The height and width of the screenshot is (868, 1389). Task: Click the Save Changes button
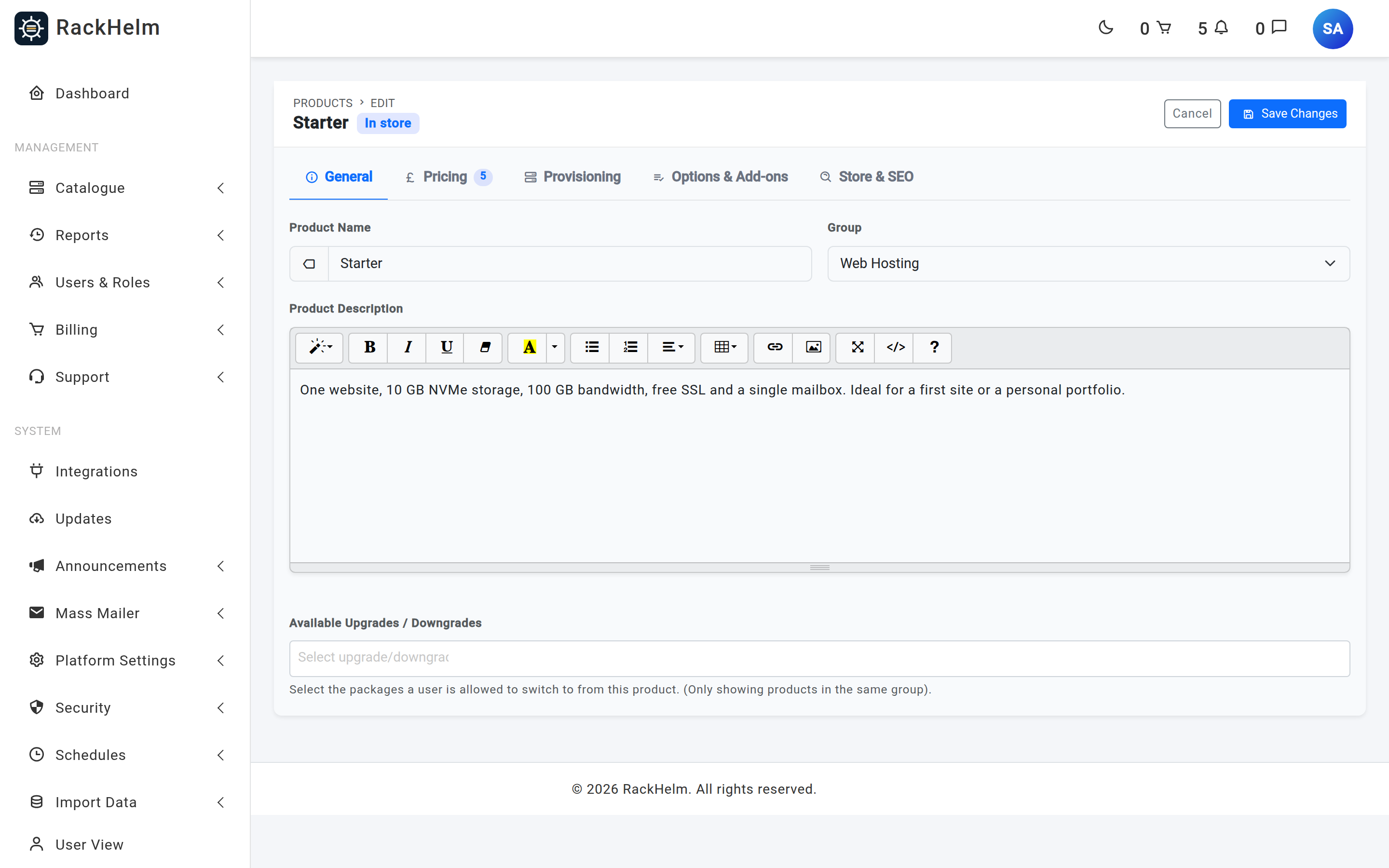point(1287,114)
